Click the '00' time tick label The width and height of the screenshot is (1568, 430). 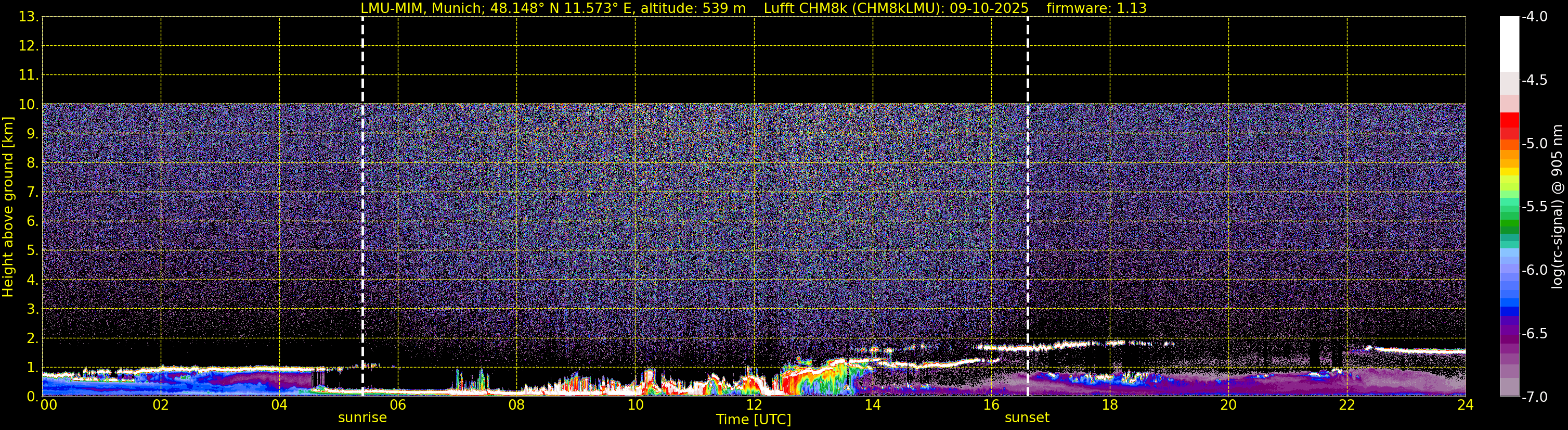pyautogui.click(x=49, y=405)
